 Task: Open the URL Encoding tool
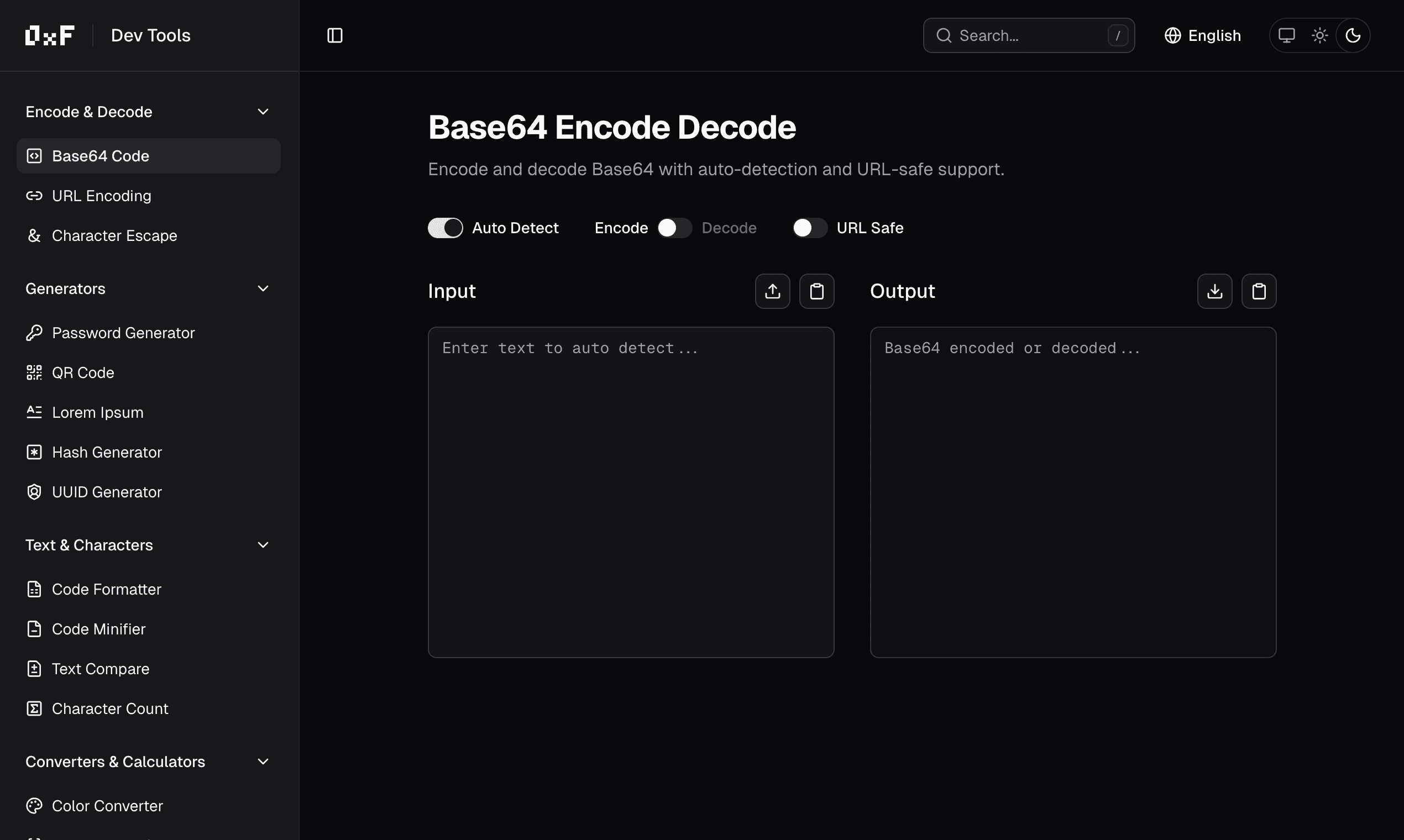coord(101,196)
